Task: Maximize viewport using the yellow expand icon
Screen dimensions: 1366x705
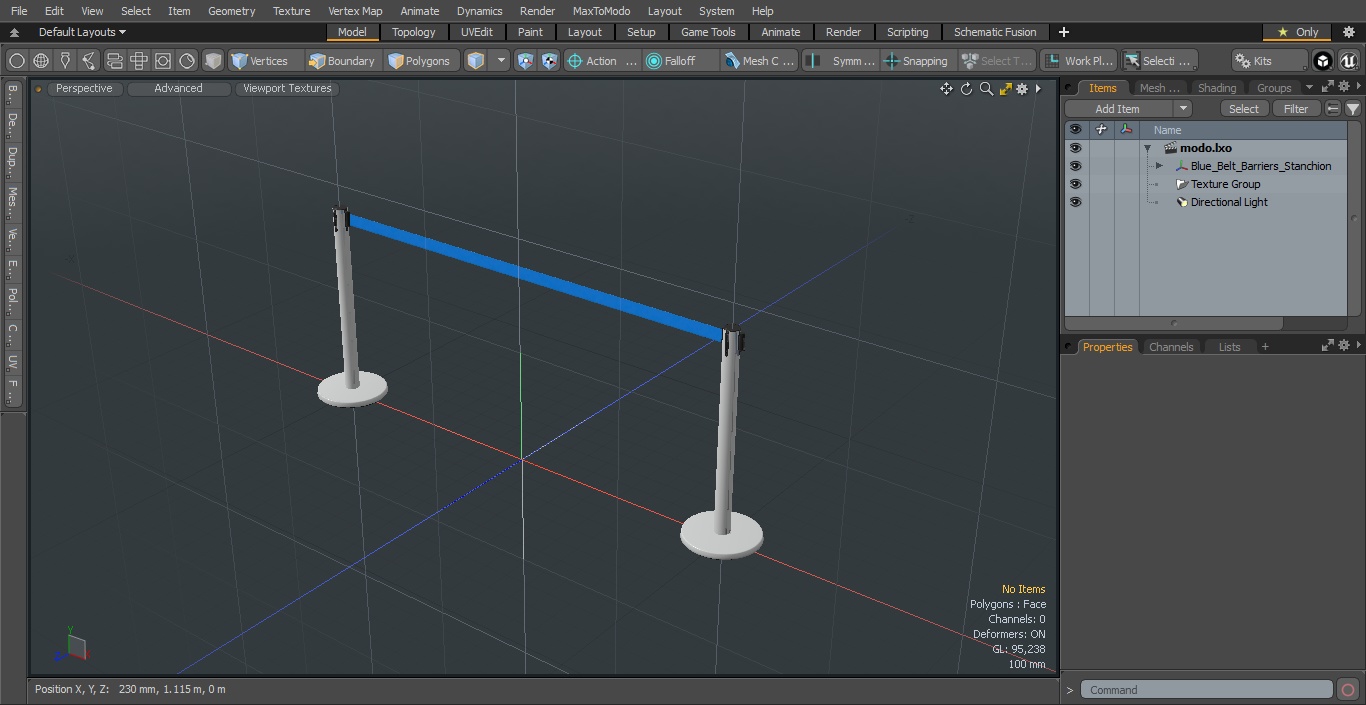Action: [1005, 89]
